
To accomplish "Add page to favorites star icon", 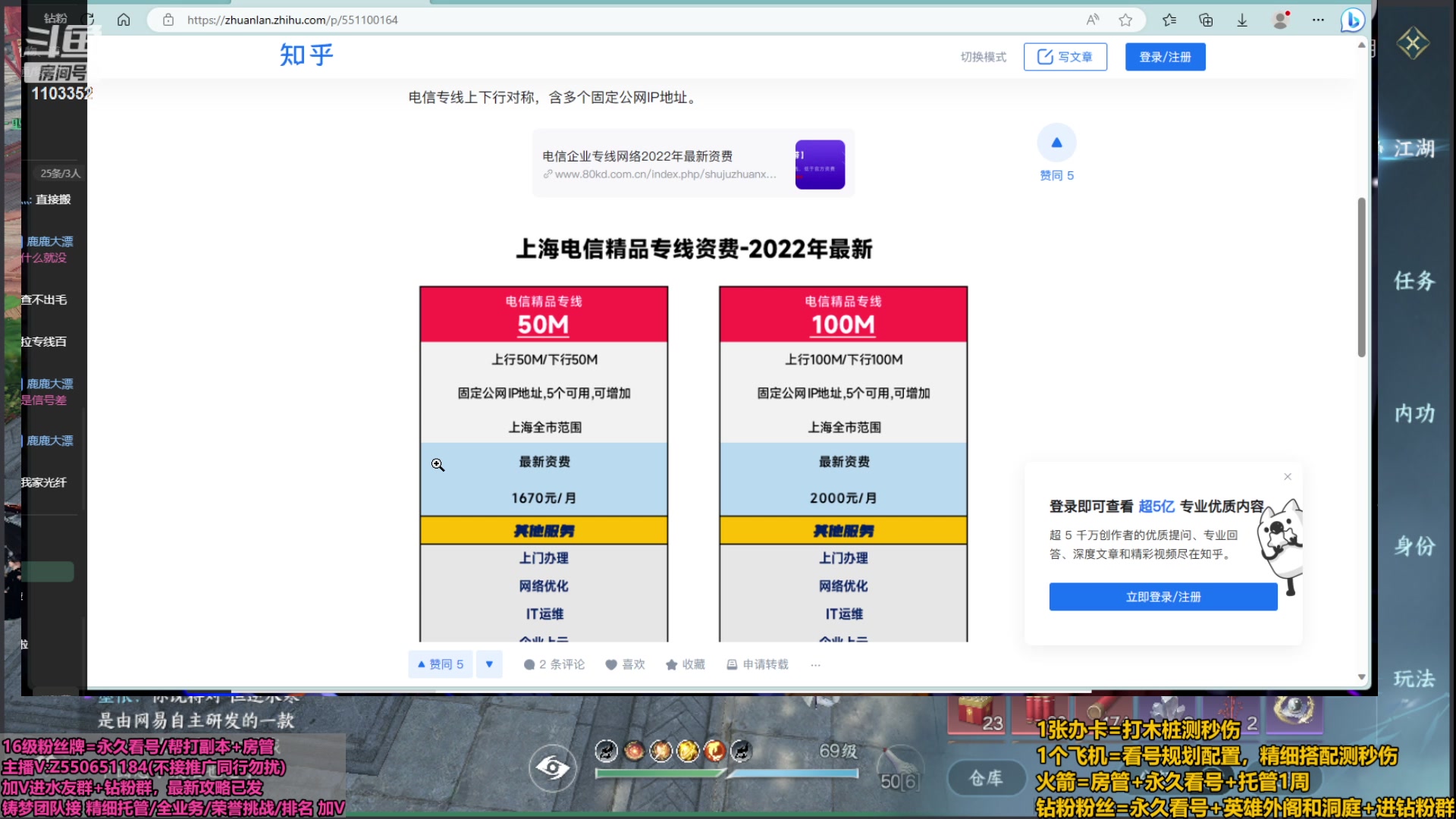I will tap(1125, 20).
